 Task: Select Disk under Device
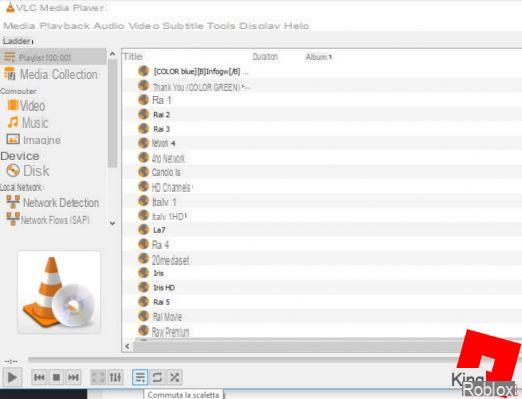point(28,171)
